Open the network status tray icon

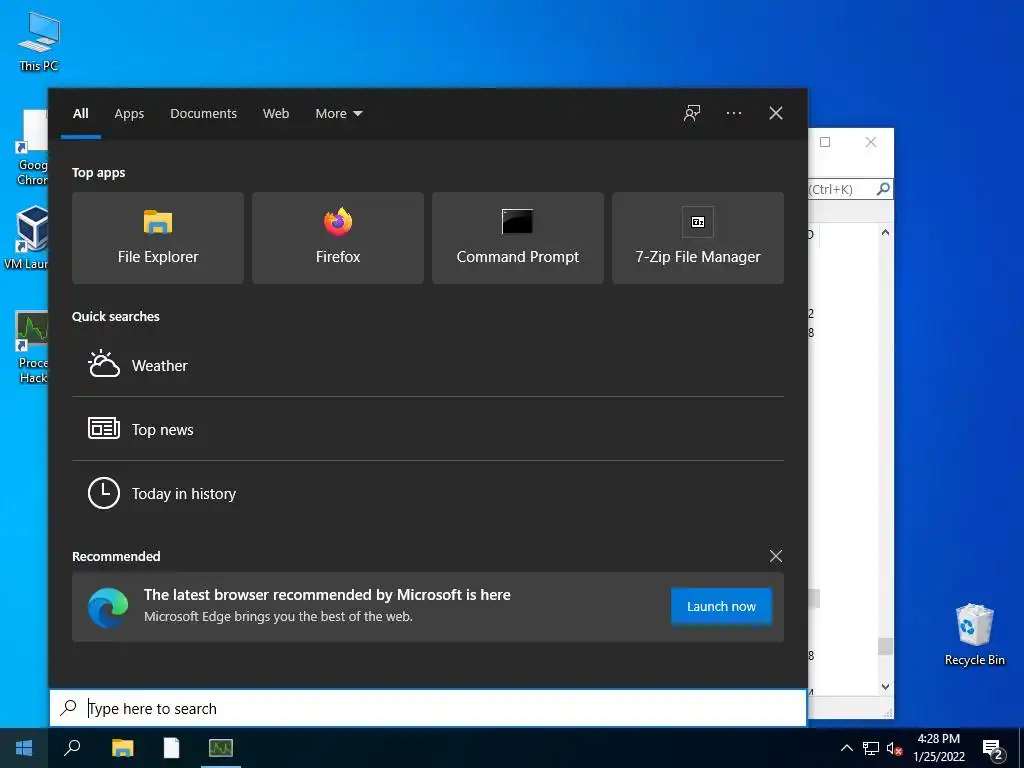[x=871, y=748]
